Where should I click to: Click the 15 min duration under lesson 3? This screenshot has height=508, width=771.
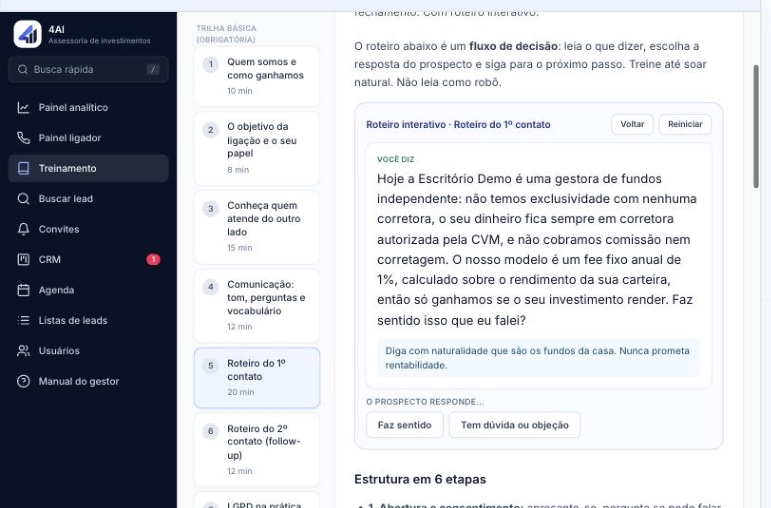coord(239,248)
